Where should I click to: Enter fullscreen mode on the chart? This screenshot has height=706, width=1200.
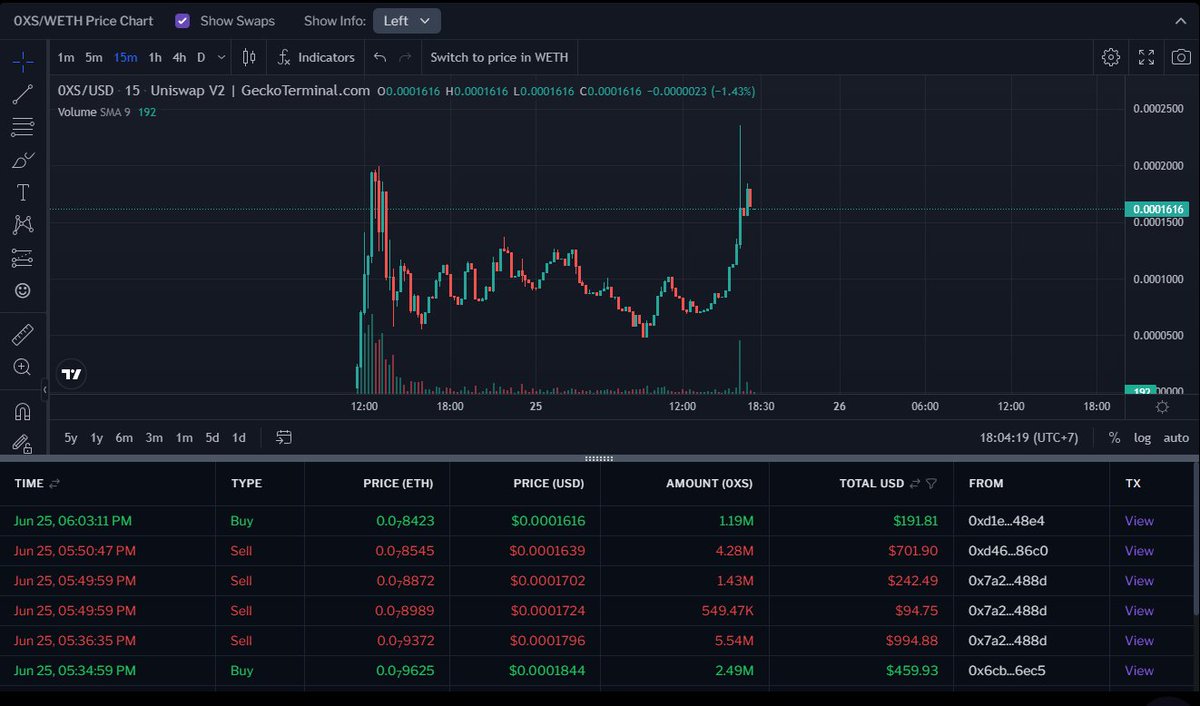1146,57
